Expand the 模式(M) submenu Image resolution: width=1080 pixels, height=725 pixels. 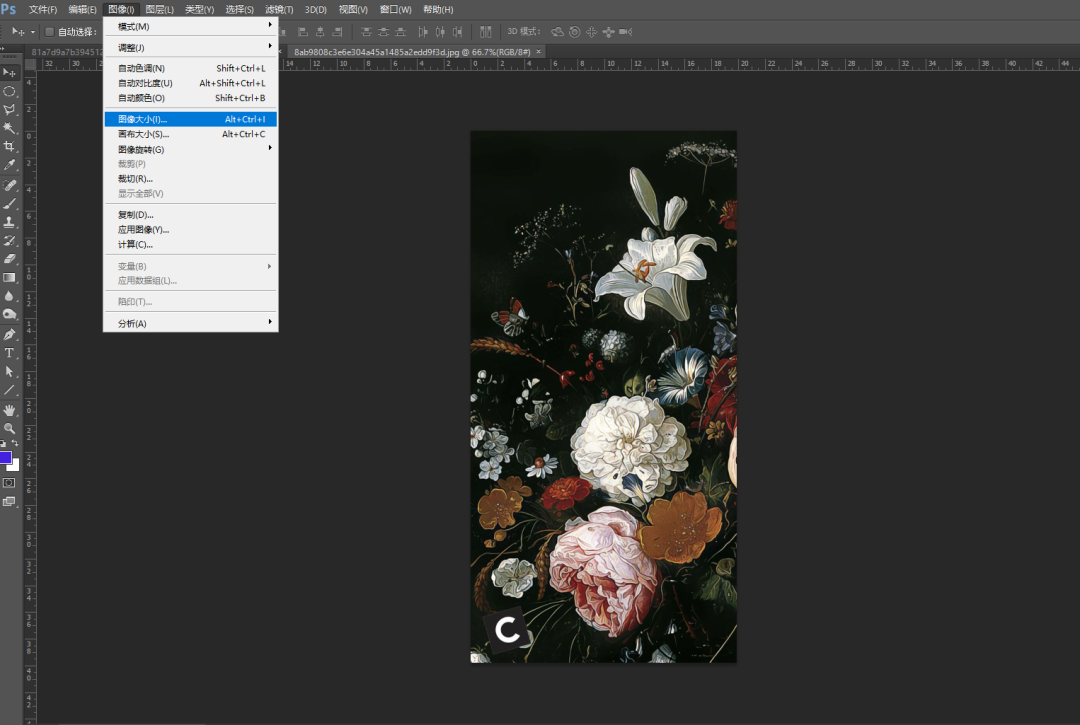pos(191,26)
